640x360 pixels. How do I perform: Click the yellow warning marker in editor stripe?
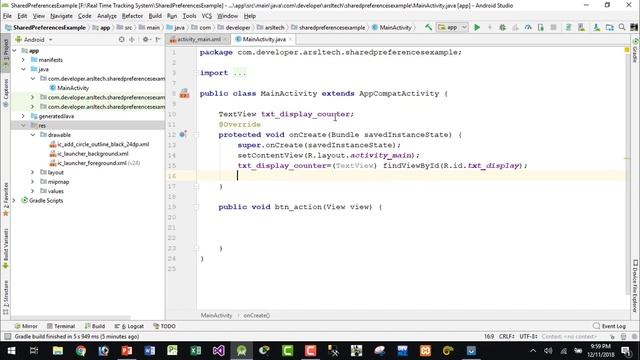627,50
